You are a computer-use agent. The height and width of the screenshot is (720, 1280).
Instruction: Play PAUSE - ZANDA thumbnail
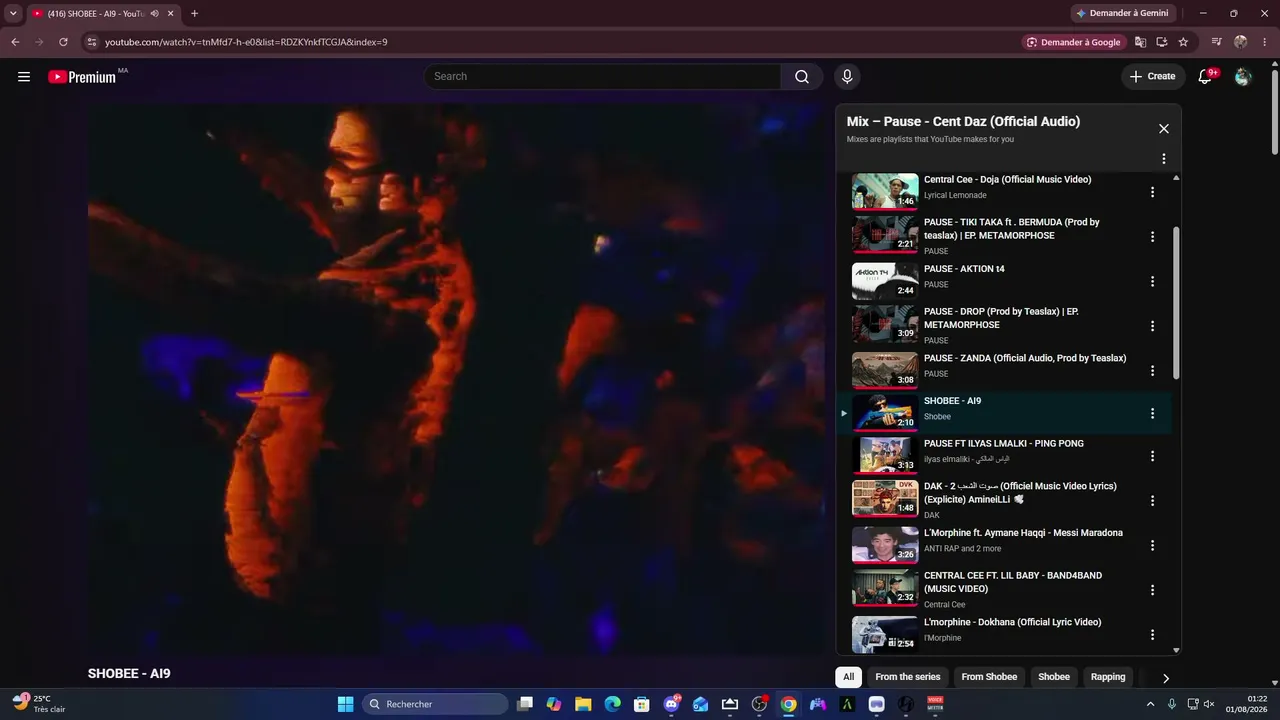point(885,371)
